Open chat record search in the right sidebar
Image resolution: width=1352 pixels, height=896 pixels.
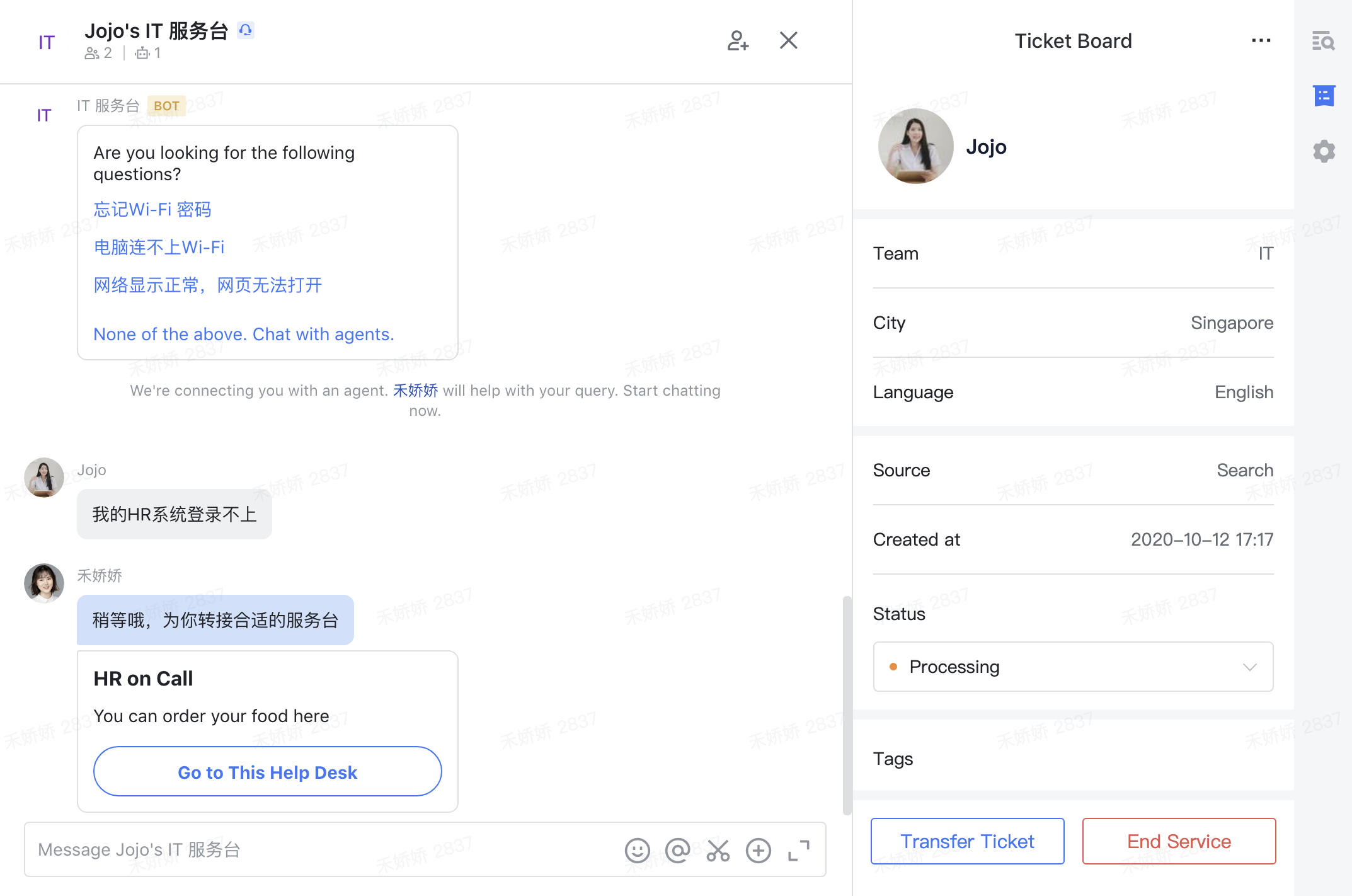tap(1323, 40)
